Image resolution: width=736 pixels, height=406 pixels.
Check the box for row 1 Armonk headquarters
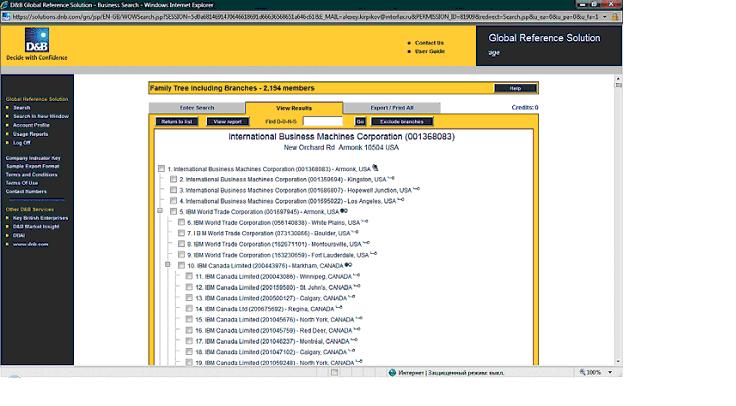click(161, 169)
